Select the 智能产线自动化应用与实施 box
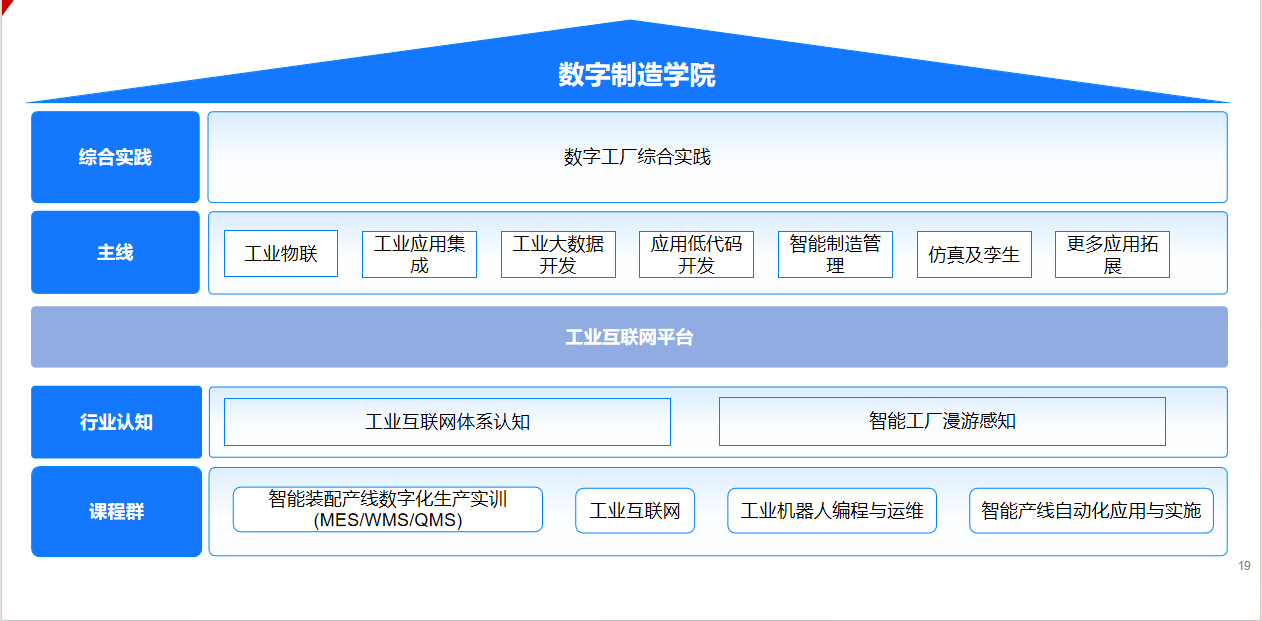 (x=1091, y=511)
